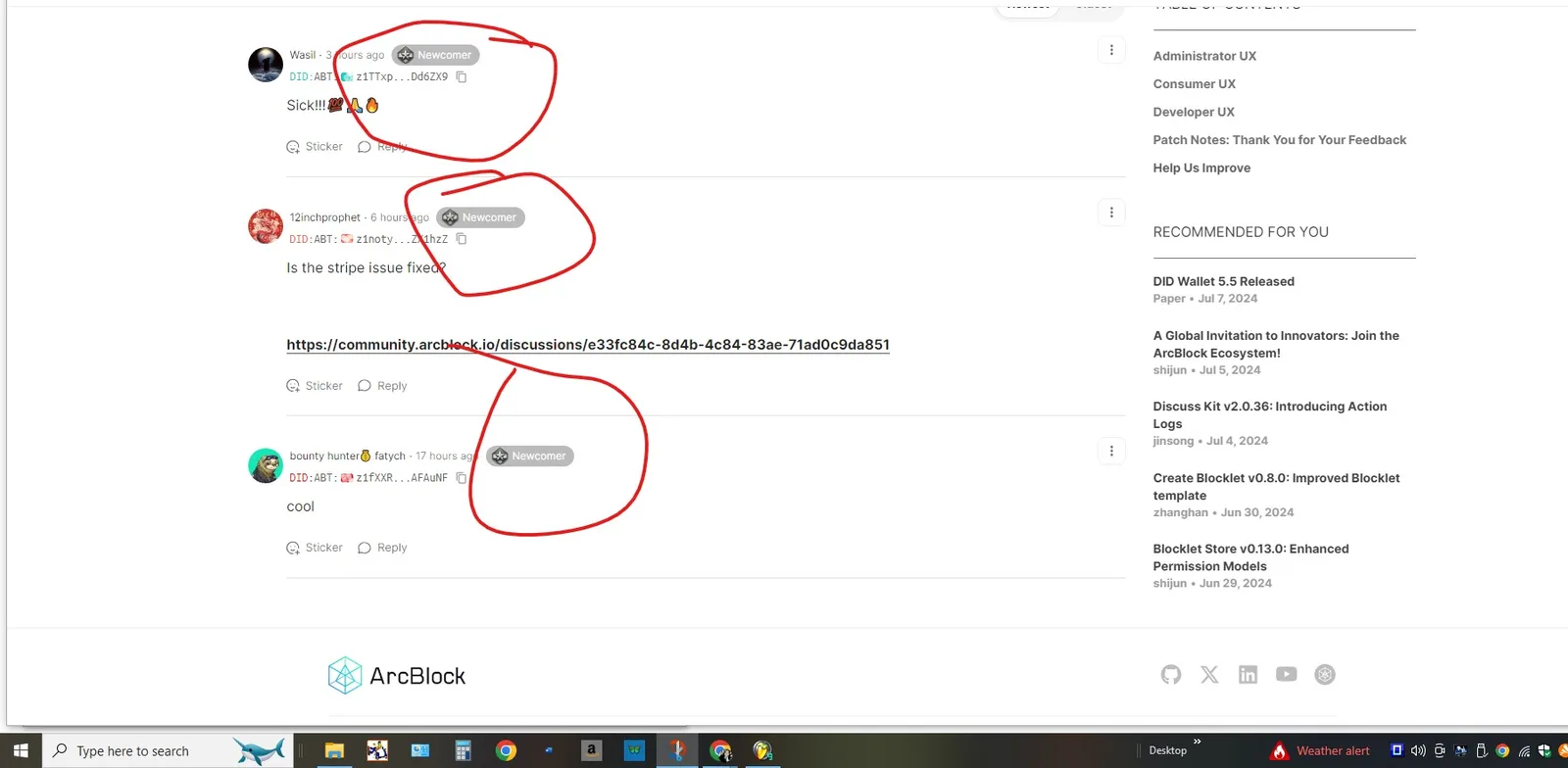Open ArcBlock X (Twitter) footer icon
The width and height of the screenshot is (1568, 768).
pyautogui.click(x=1209, y=674)
